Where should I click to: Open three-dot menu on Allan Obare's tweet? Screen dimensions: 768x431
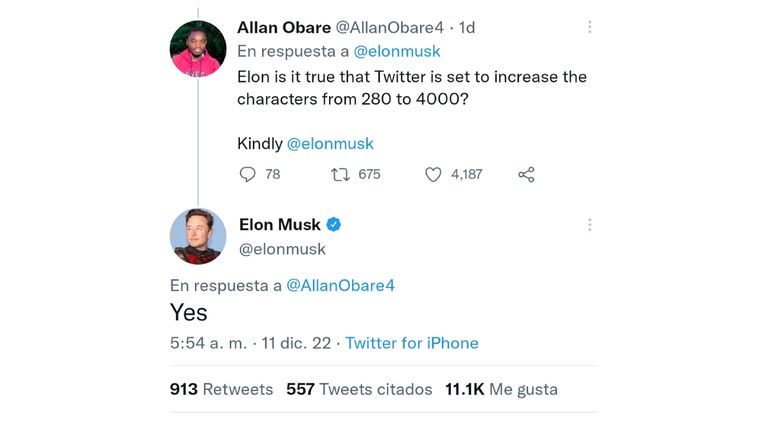590,27
